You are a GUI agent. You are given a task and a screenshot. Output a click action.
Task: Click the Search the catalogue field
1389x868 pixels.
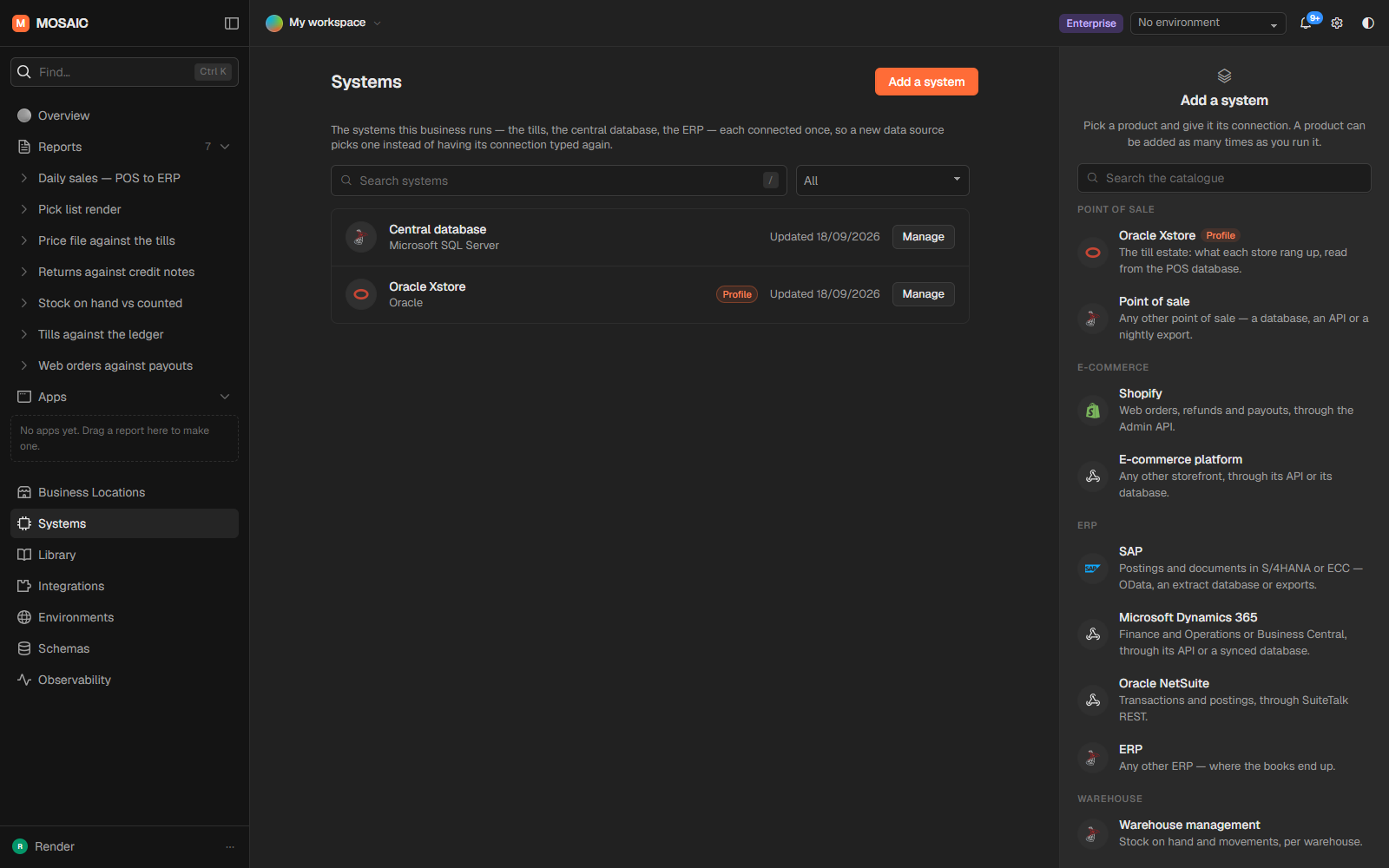point(1224,178)
